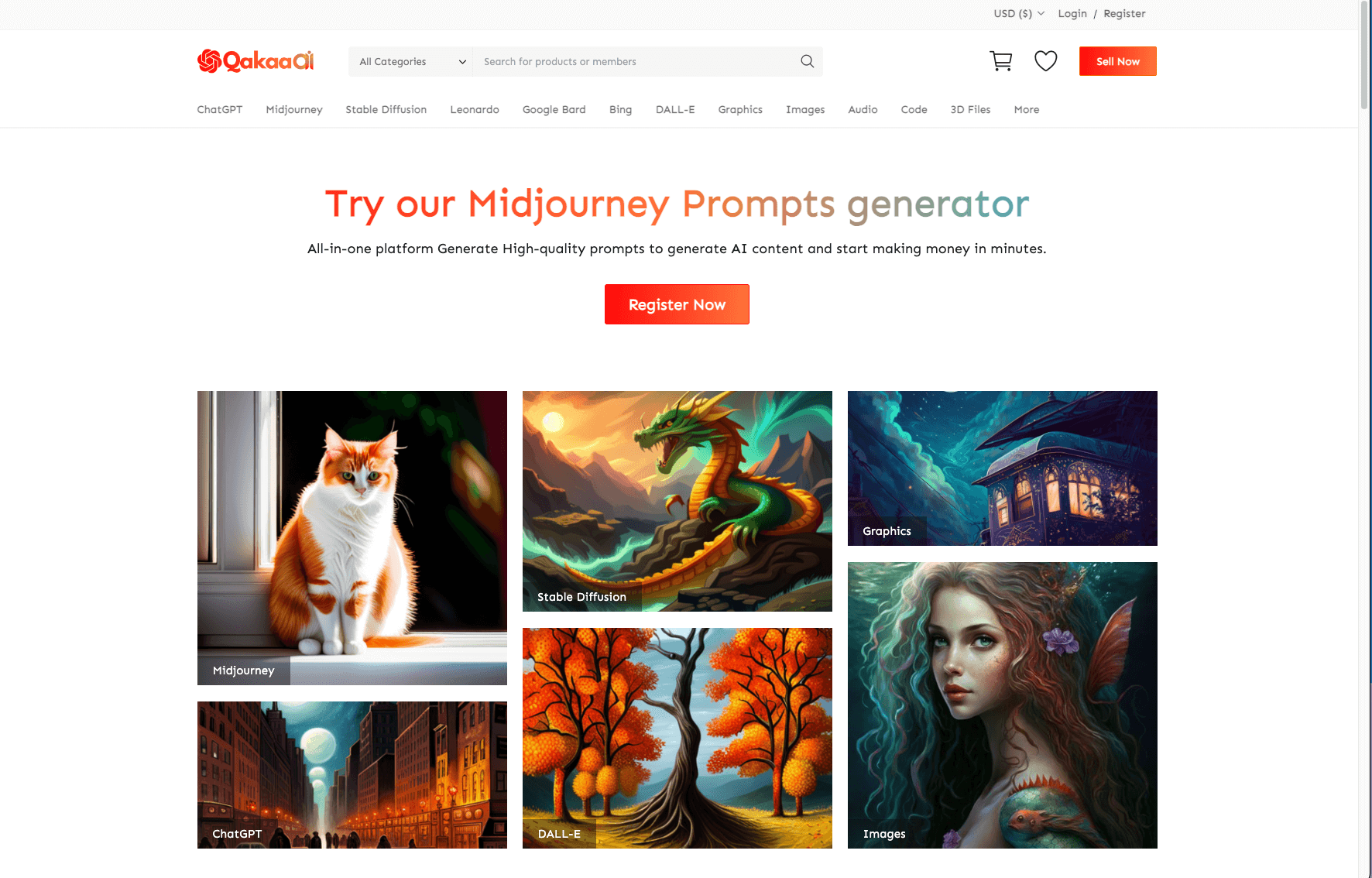Screen dimensions: 1372x878
Task: Click the Register Now button
Action: (677, 304)
